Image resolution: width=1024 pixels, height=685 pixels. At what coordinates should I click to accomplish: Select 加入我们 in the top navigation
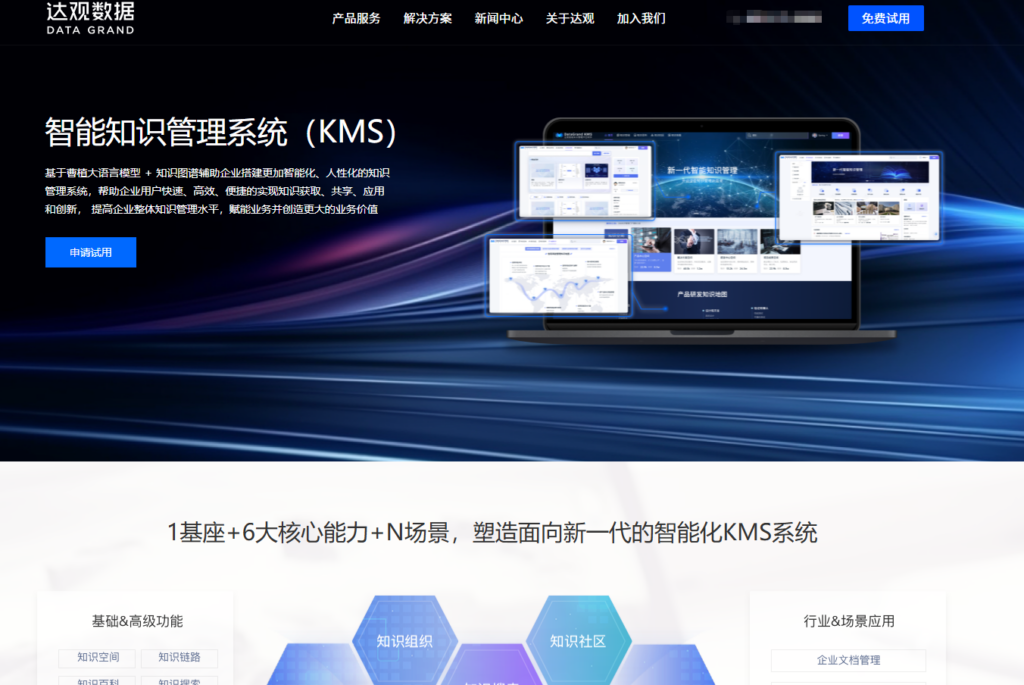click(x=640, y=17)
